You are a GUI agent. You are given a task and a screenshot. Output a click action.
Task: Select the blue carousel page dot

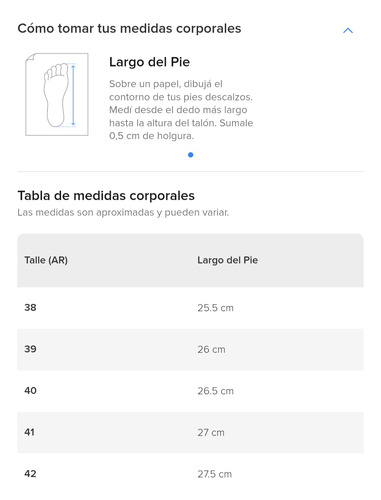pyautogui.click(x=190, y=155)
